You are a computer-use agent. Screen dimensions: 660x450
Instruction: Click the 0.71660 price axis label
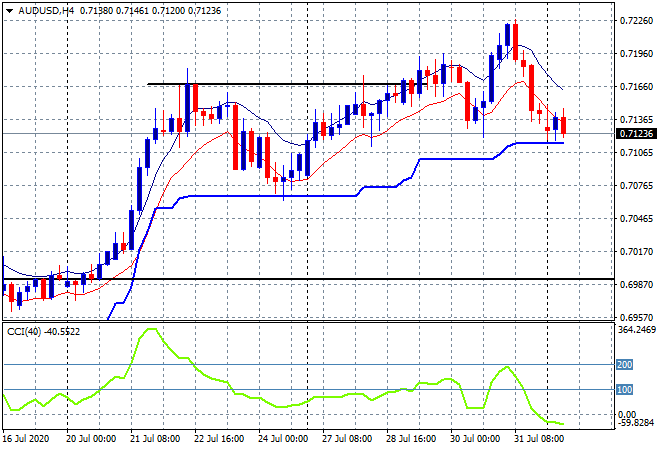[x=636, y=87]
